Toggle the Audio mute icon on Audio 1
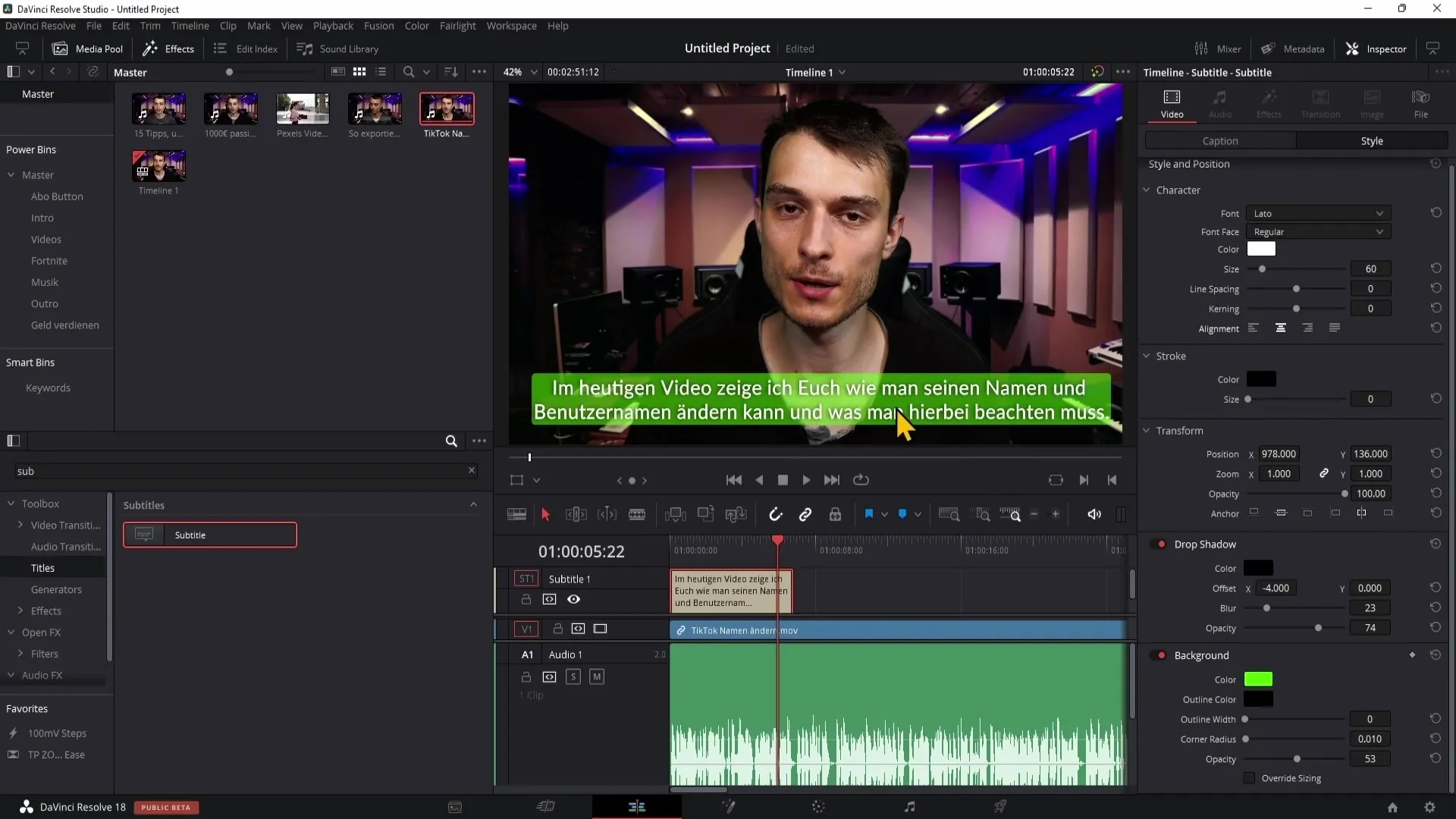1456x819 pixels. tap(596, 677)
